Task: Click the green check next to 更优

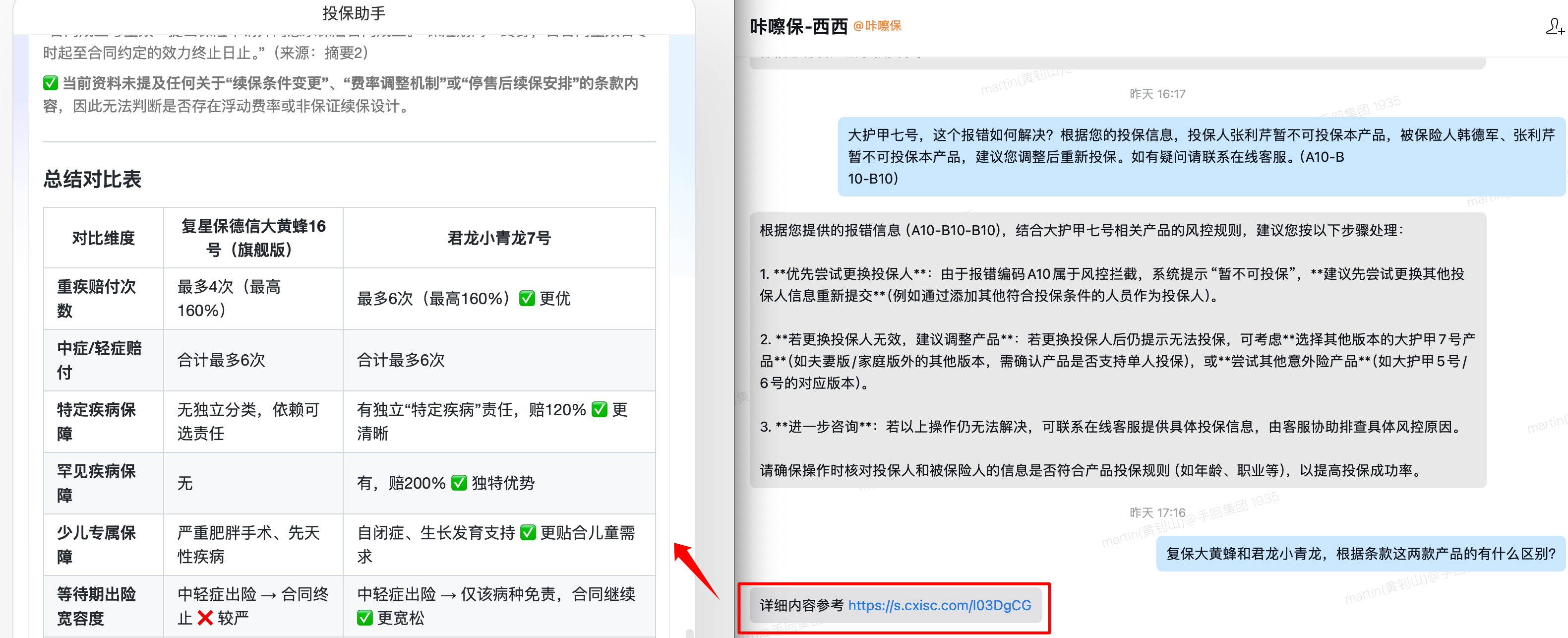Action: point(527,298)
